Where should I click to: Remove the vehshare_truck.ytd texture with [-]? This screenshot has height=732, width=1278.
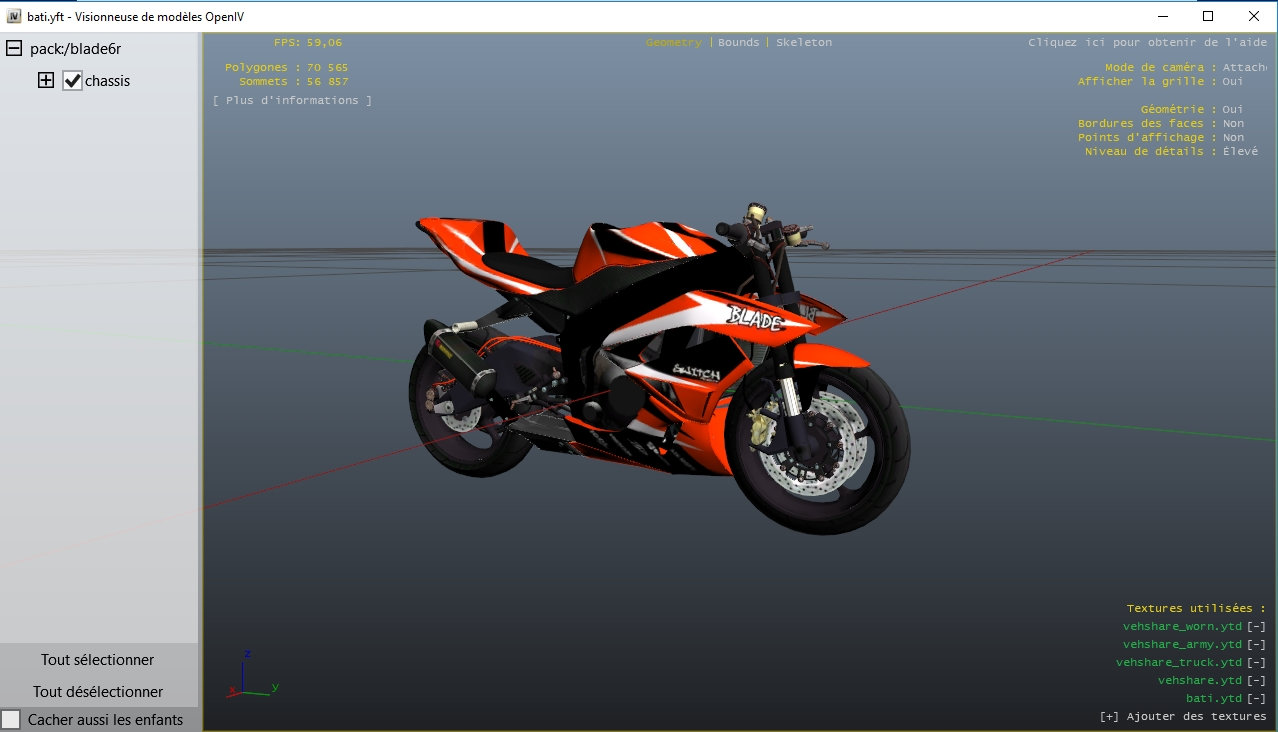coord(1256,663)
